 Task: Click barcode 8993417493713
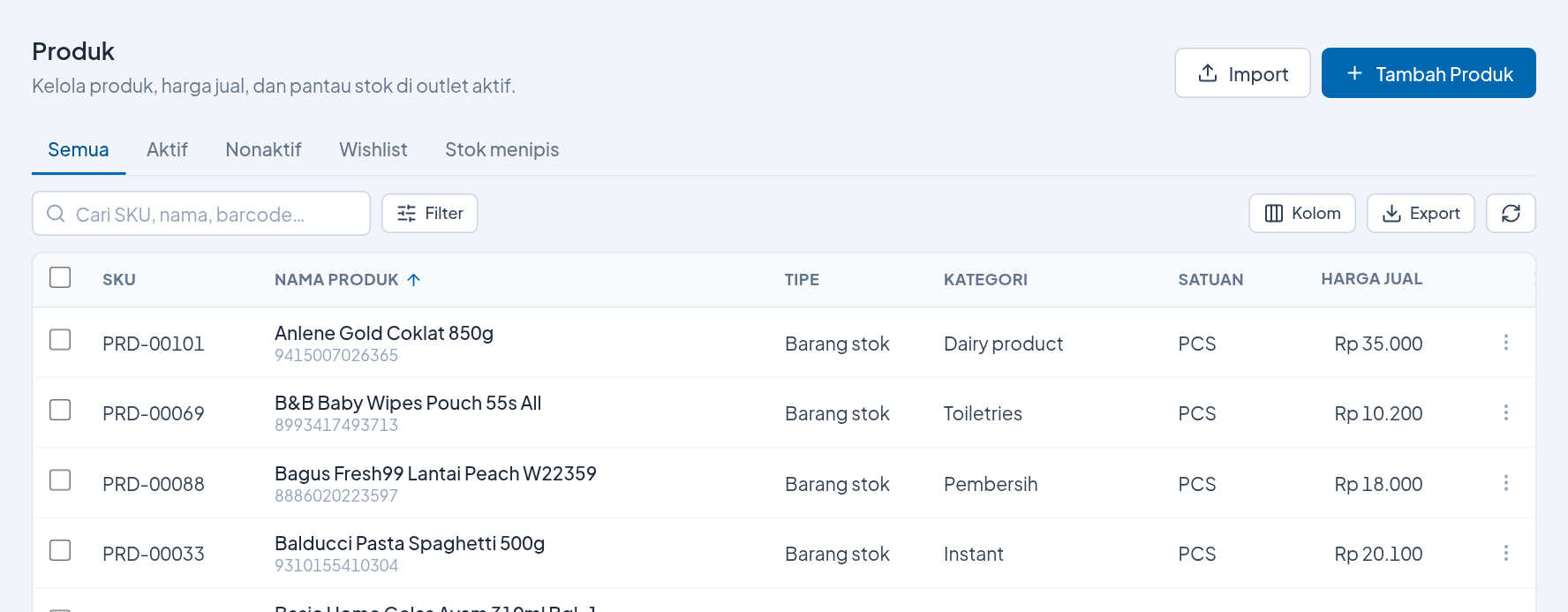pos(336,425)
